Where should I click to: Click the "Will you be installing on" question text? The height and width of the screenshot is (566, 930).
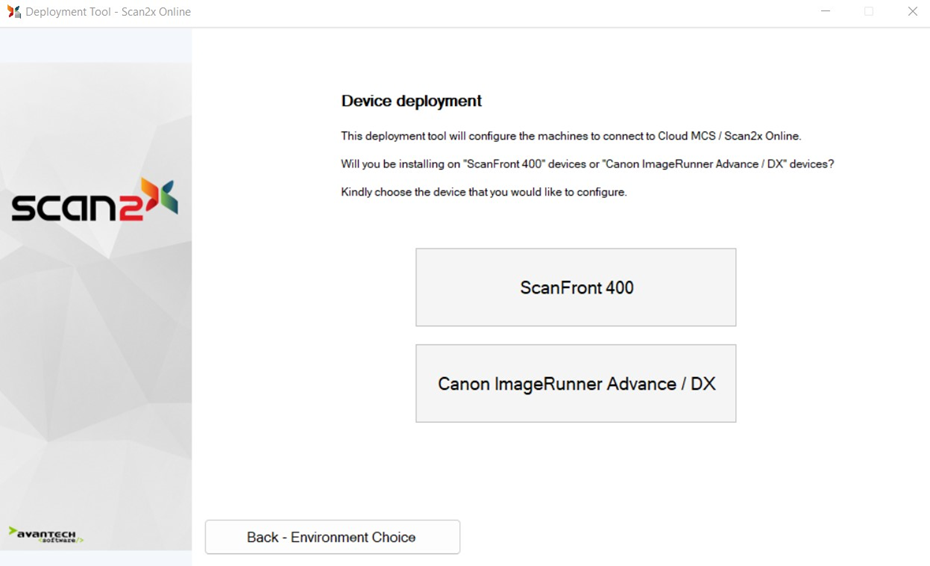click(x=587, y=164)
